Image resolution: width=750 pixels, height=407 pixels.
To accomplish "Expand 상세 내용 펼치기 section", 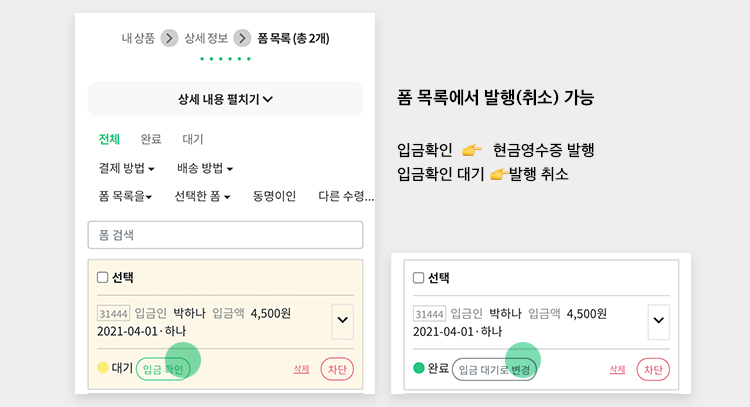I will 225,99.
